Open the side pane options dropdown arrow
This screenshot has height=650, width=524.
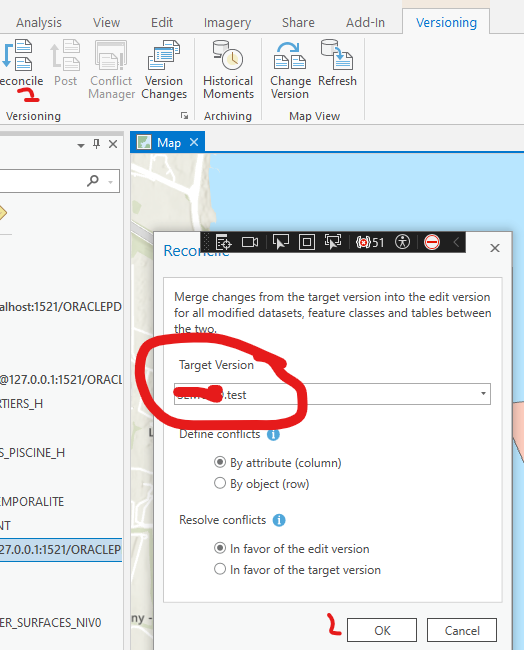click(x=81, y=145)
